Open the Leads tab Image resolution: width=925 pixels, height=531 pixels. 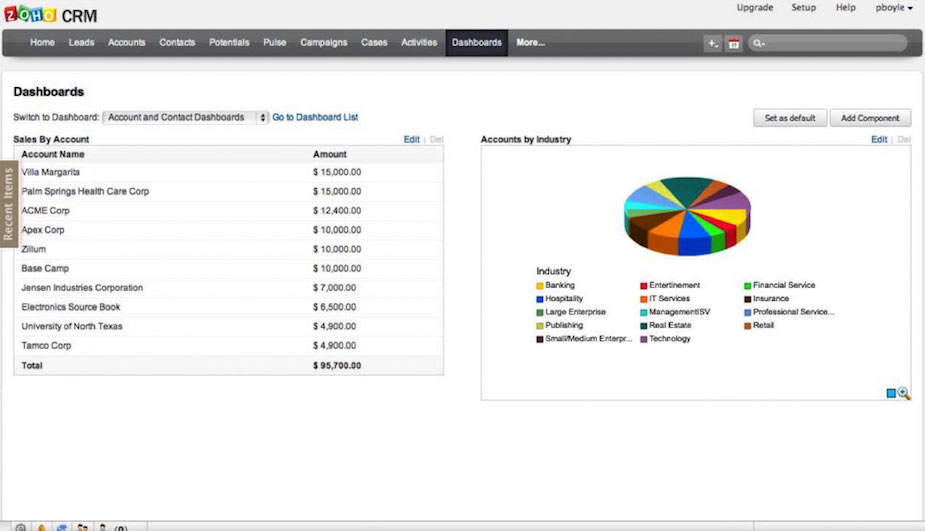click(x=81, y=42)
